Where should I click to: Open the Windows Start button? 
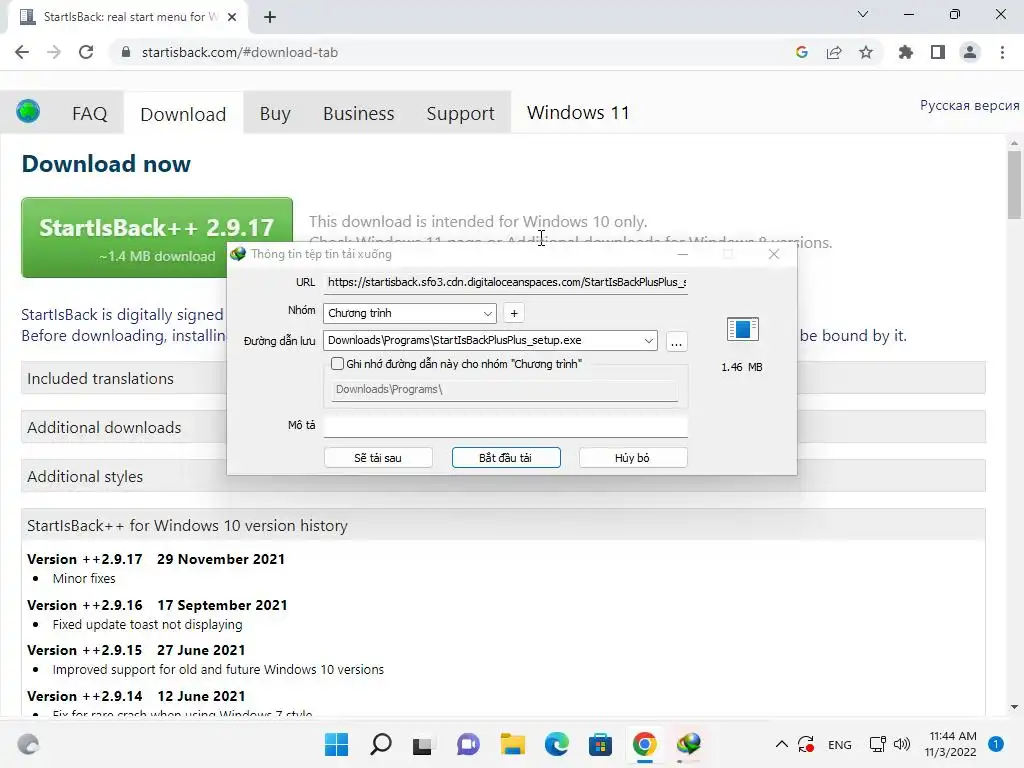point(336,744)
